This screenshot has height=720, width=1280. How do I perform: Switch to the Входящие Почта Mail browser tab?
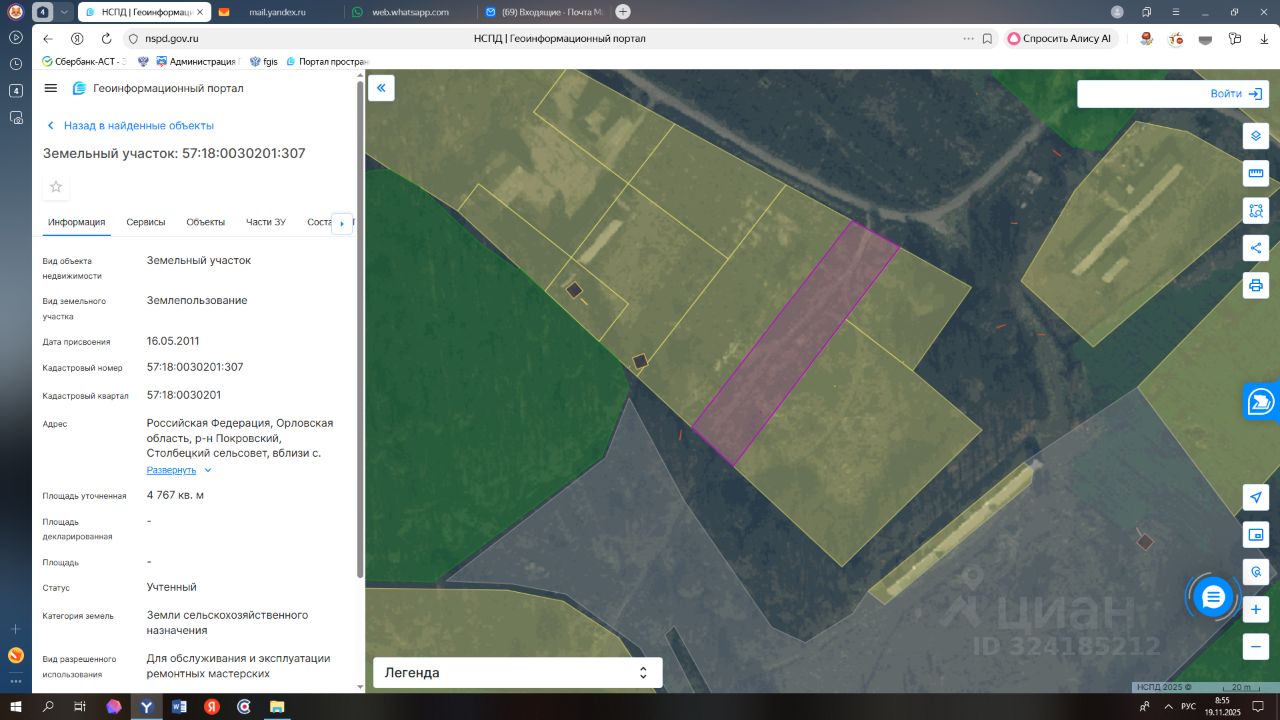(x=543, y=12)
